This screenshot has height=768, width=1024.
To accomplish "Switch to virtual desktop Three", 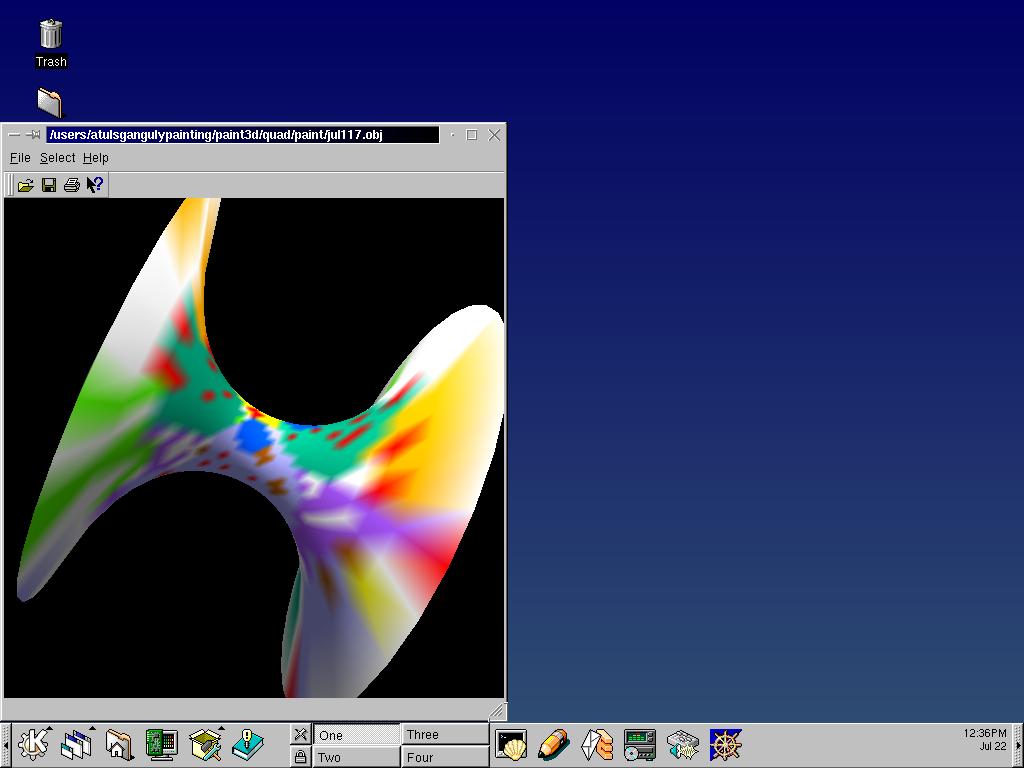I will click(x=444, y=734).
